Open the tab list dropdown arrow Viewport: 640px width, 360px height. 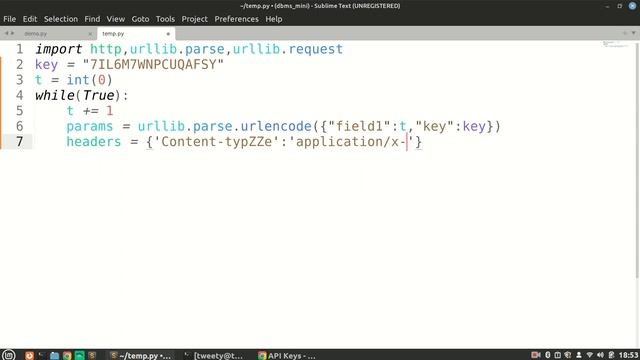[633, 33]
